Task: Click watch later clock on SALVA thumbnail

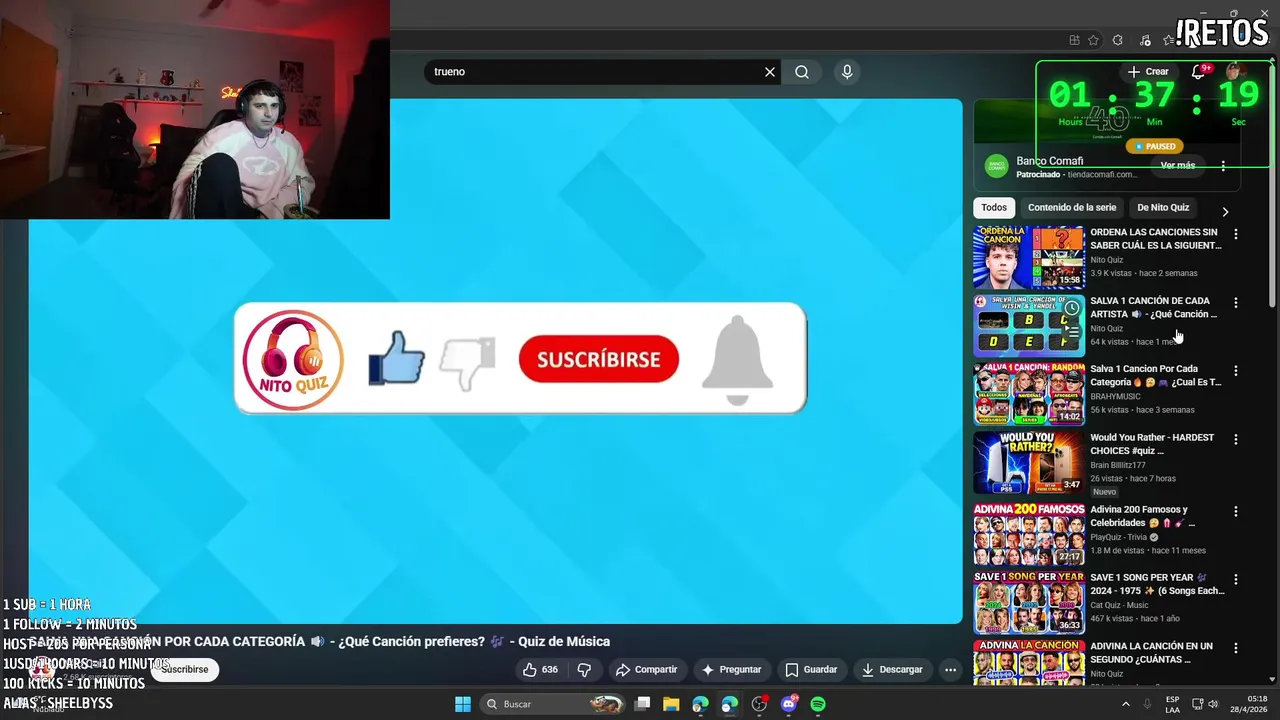Action: 1071,308
